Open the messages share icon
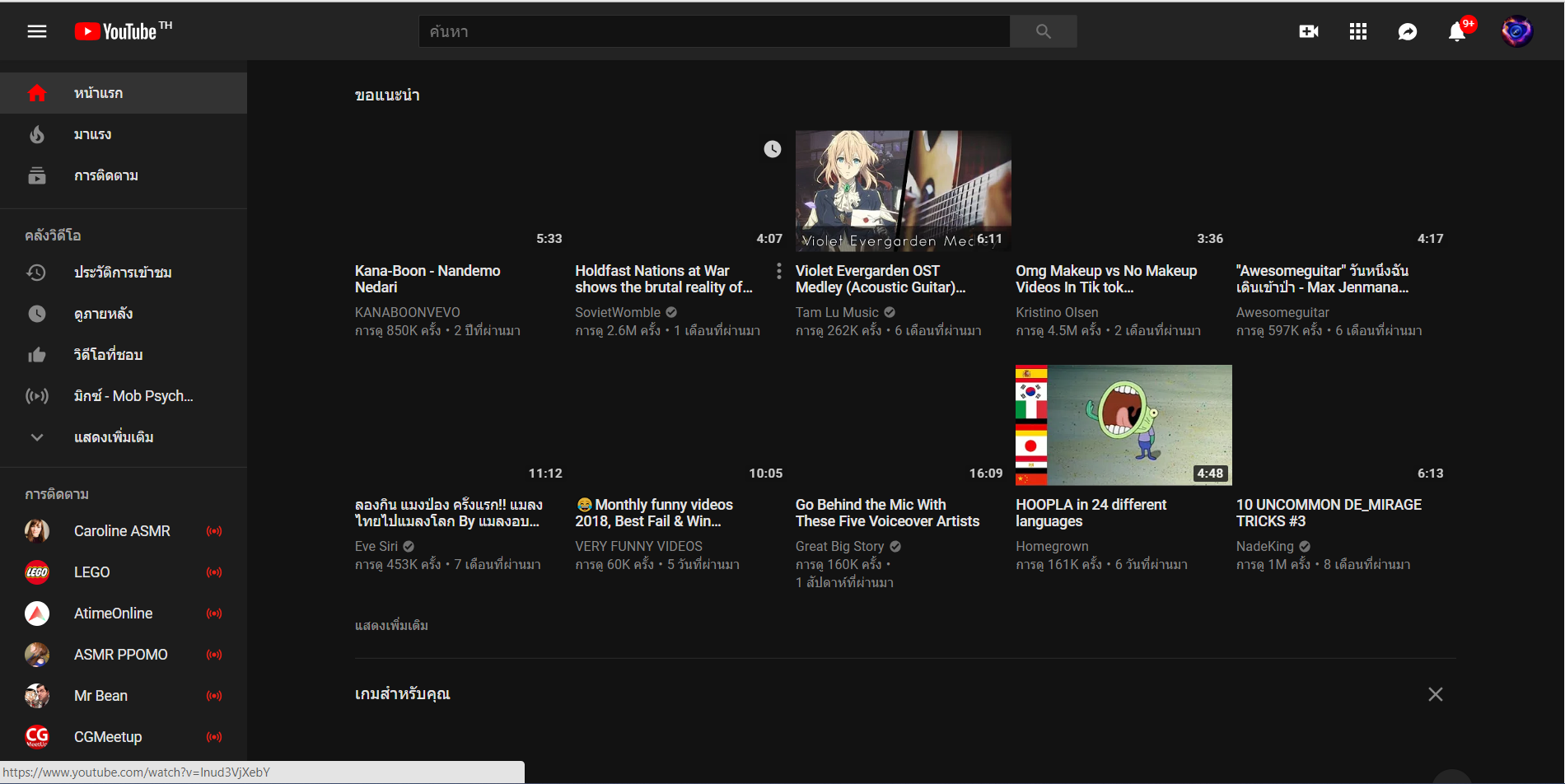The image size is (1565, 784). (x=1407, y=31)
